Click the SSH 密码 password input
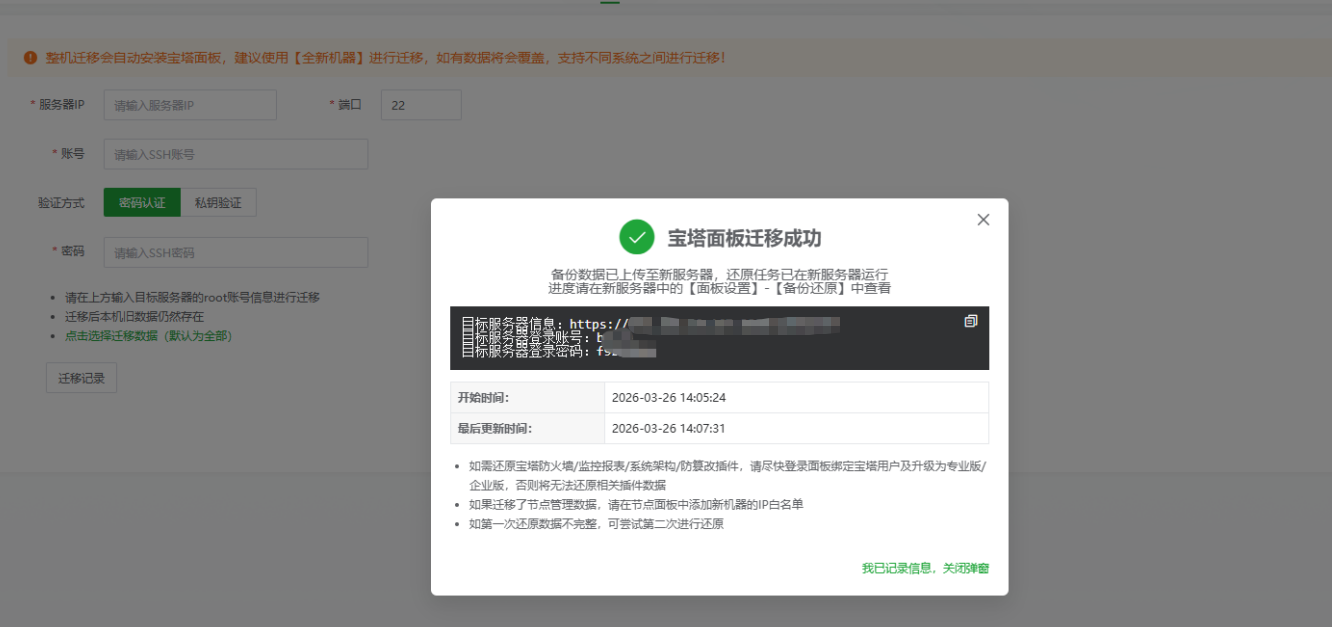 [236, 251]
